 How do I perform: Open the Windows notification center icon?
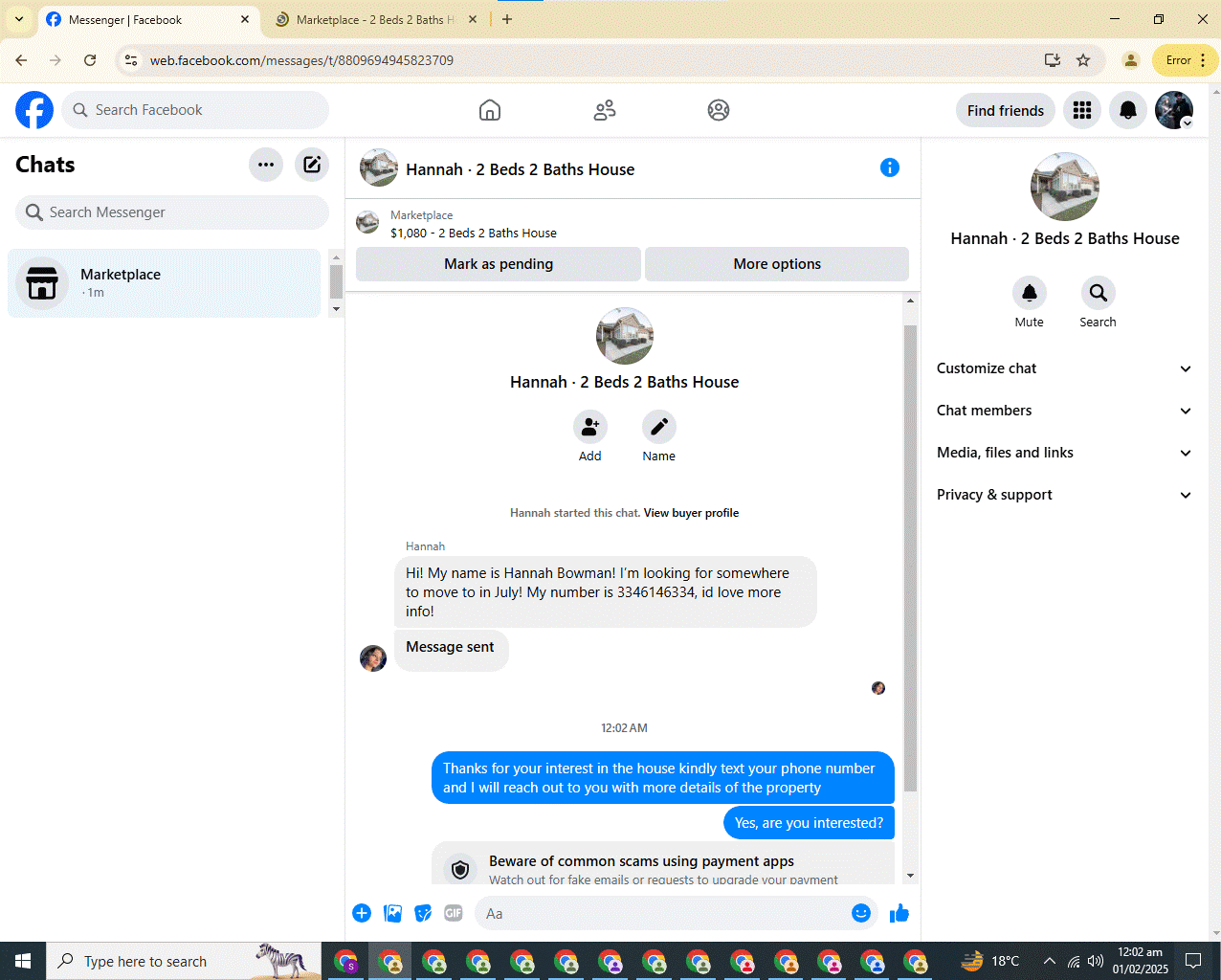pos(1193,961)
